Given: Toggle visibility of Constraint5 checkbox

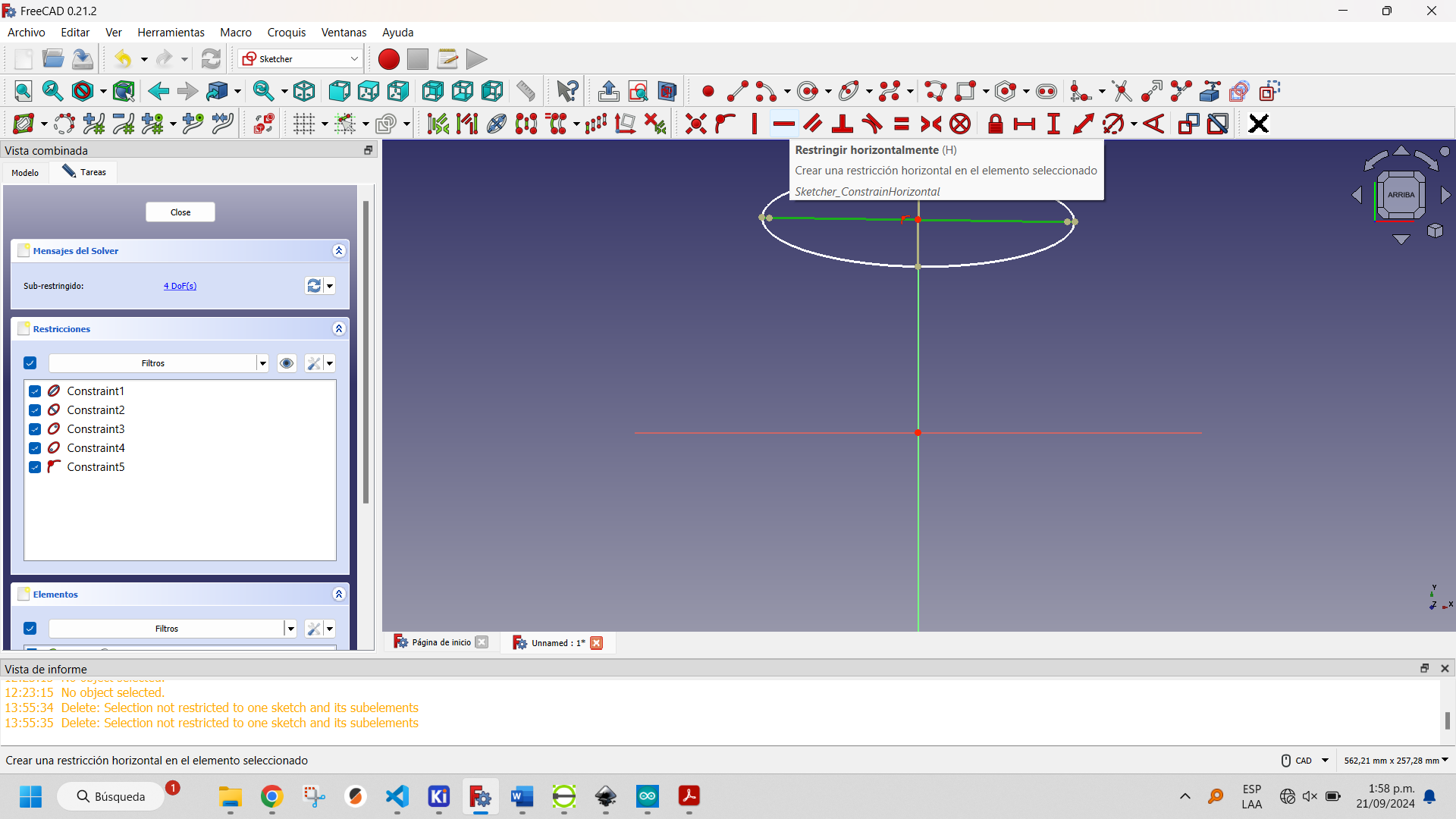Looking at the screenshot, I should tap(35, 467).
